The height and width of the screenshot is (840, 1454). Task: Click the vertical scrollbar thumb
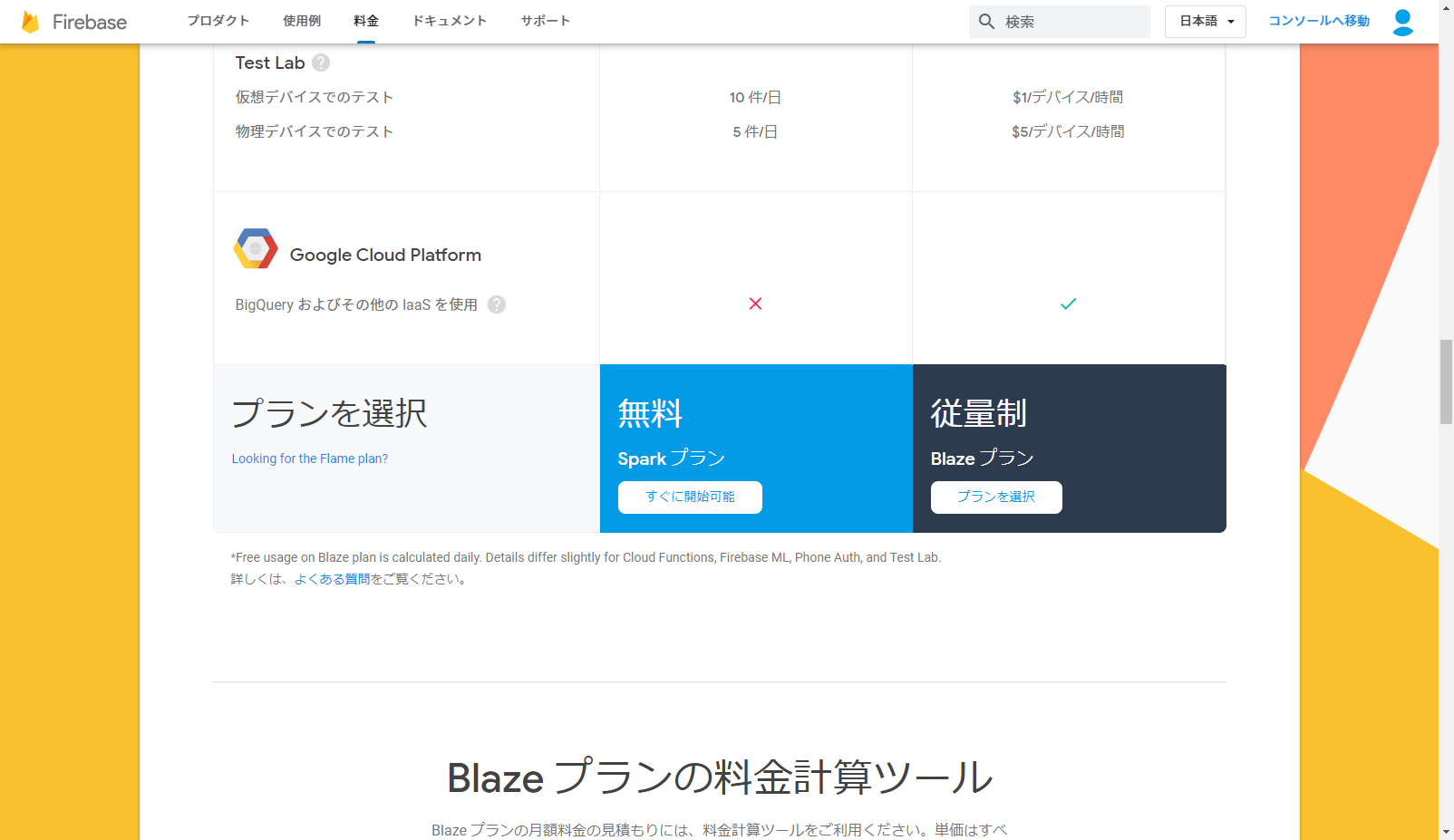tap(1446, 381)
